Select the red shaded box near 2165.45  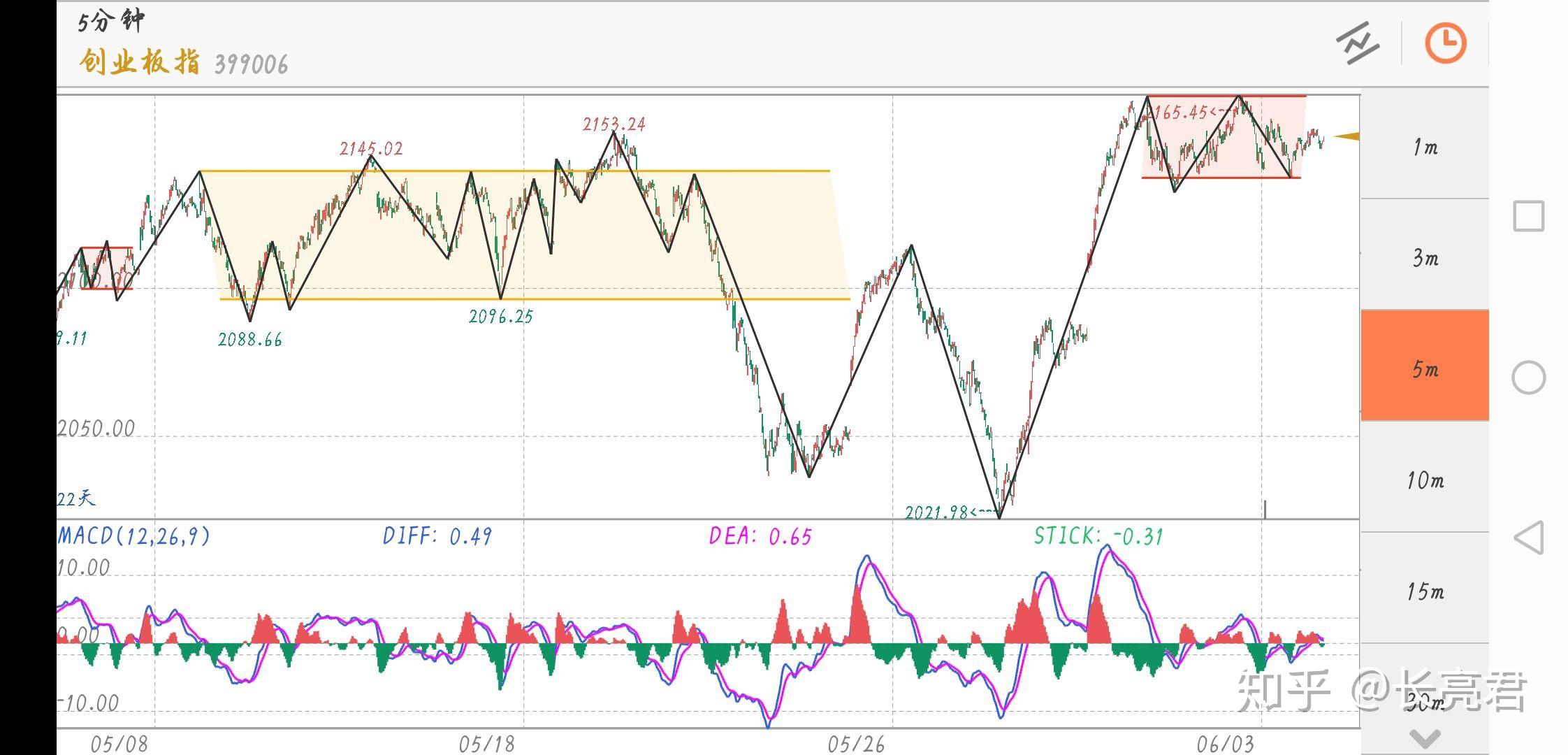(1224, 136)
